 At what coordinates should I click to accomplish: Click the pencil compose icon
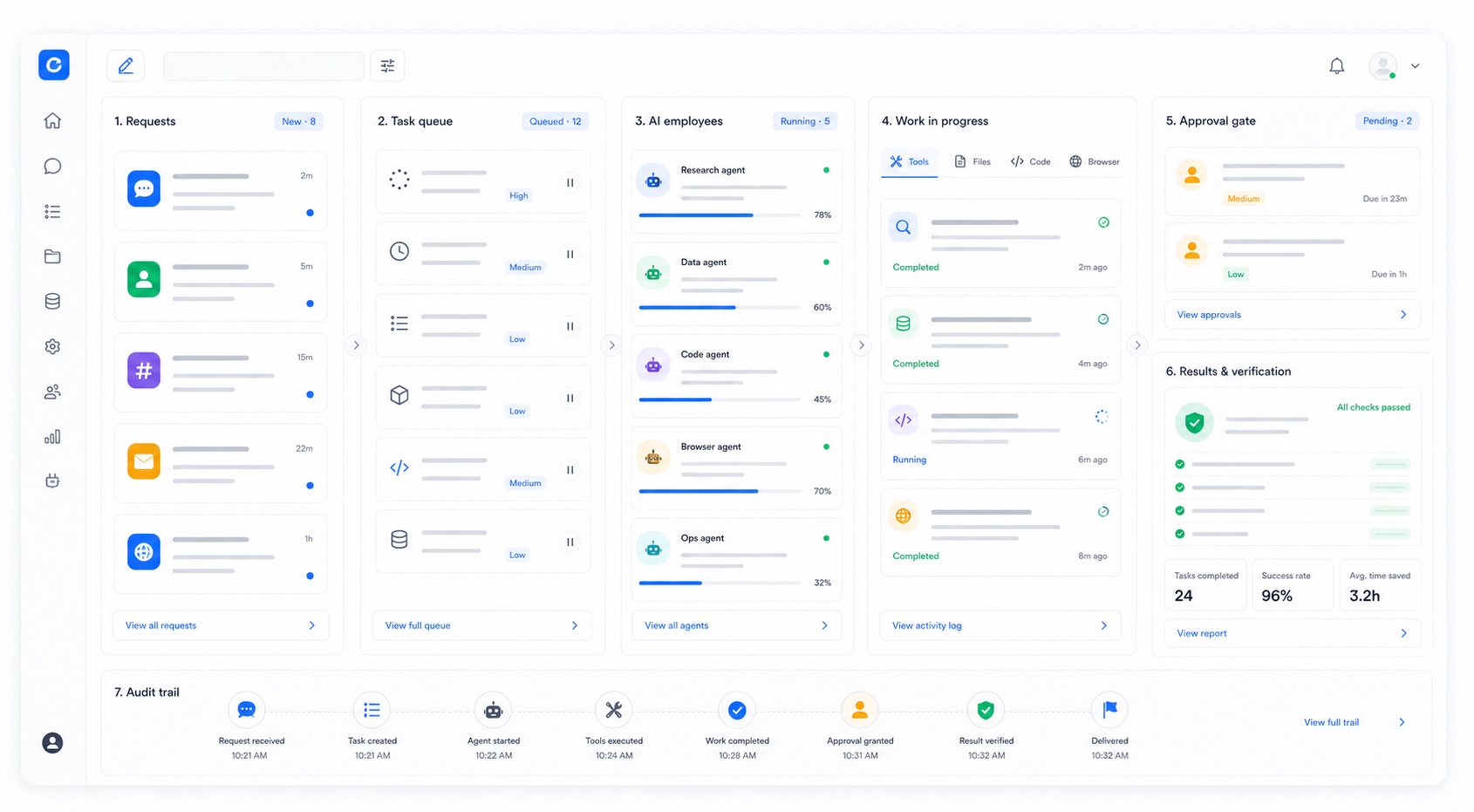point(126,65)
